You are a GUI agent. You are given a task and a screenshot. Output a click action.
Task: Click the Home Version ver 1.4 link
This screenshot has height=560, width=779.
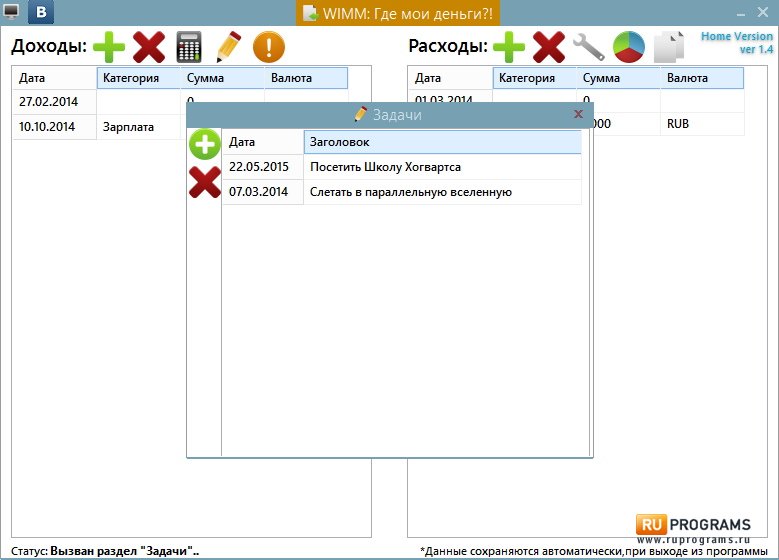tap(737, 43)
